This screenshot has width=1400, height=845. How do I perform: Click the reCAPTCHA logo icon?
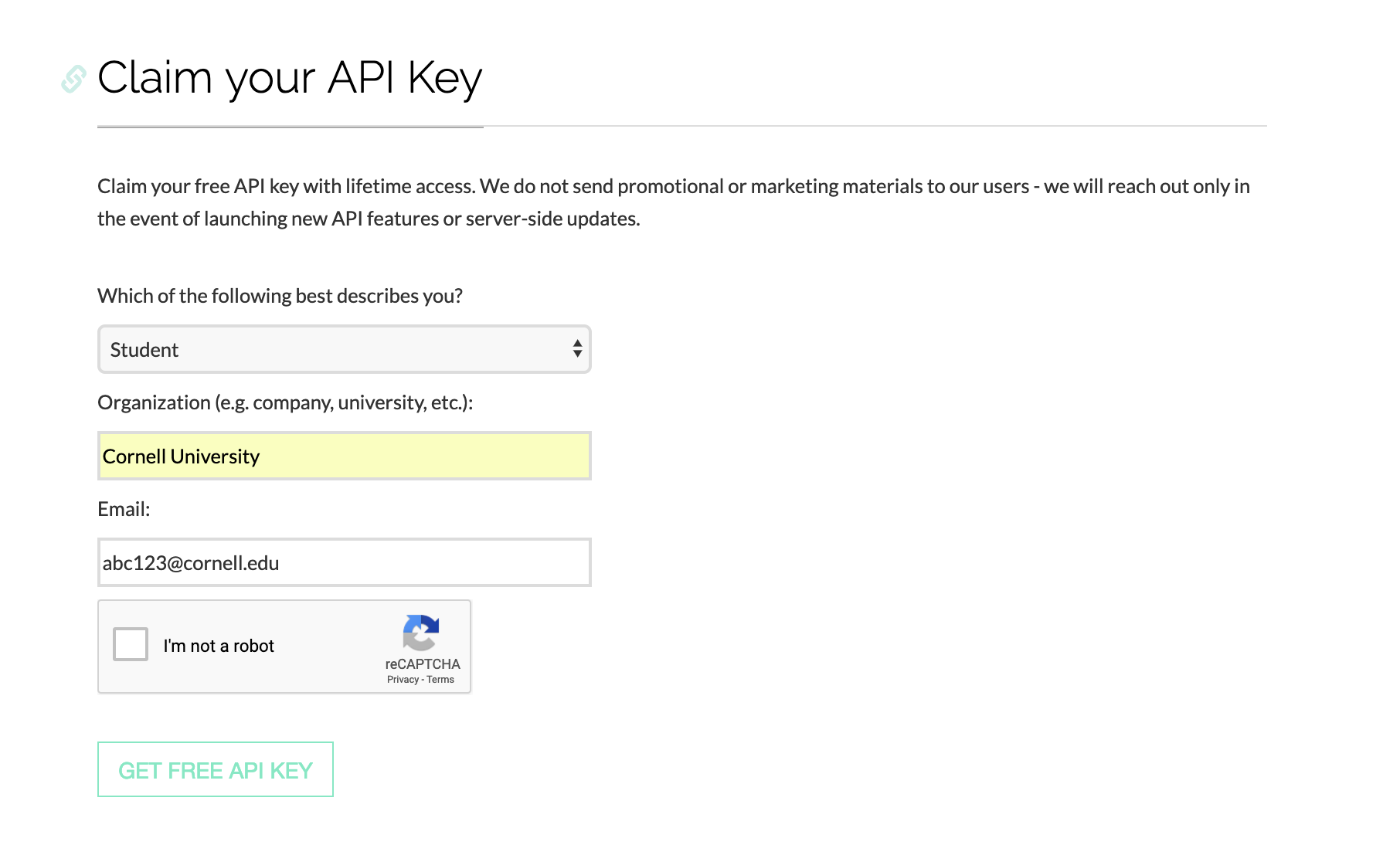pyautogui.click(x=421, y=633)
